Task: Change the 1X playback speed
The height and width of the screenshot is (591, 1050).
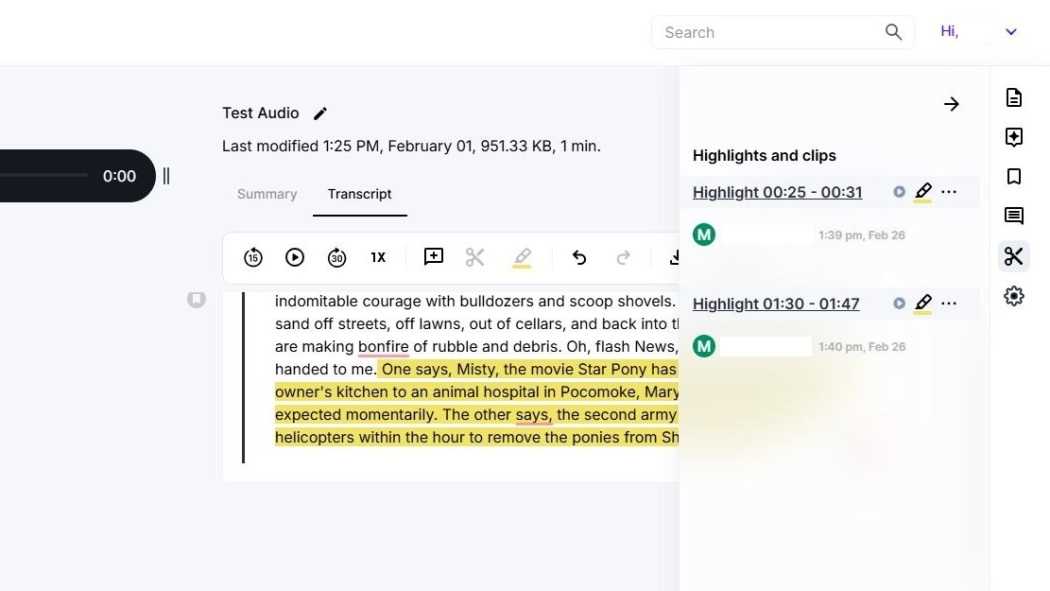Action: point(378,258)
